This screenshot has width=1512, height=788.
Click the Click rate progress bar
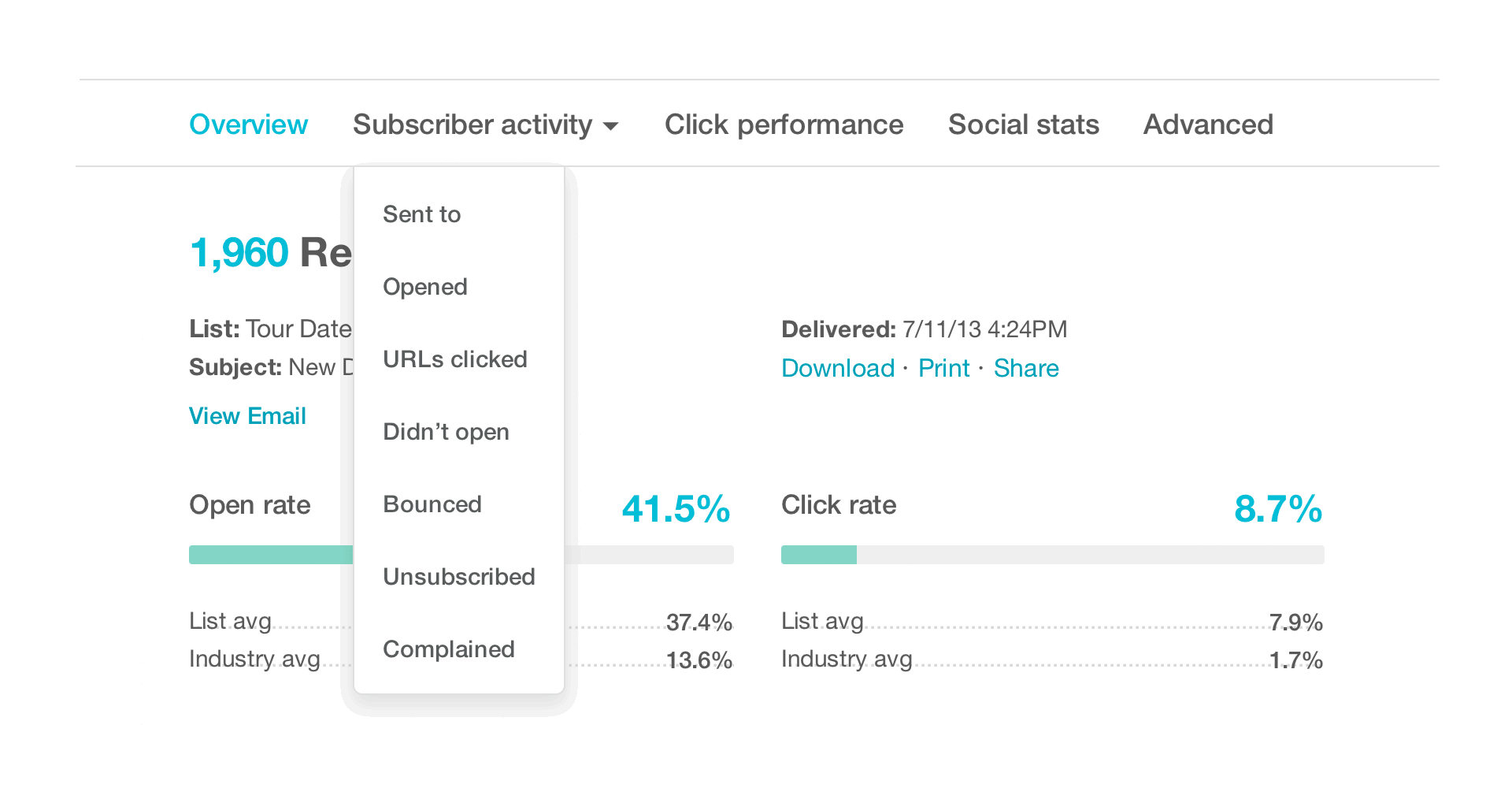pos(1052,555)
